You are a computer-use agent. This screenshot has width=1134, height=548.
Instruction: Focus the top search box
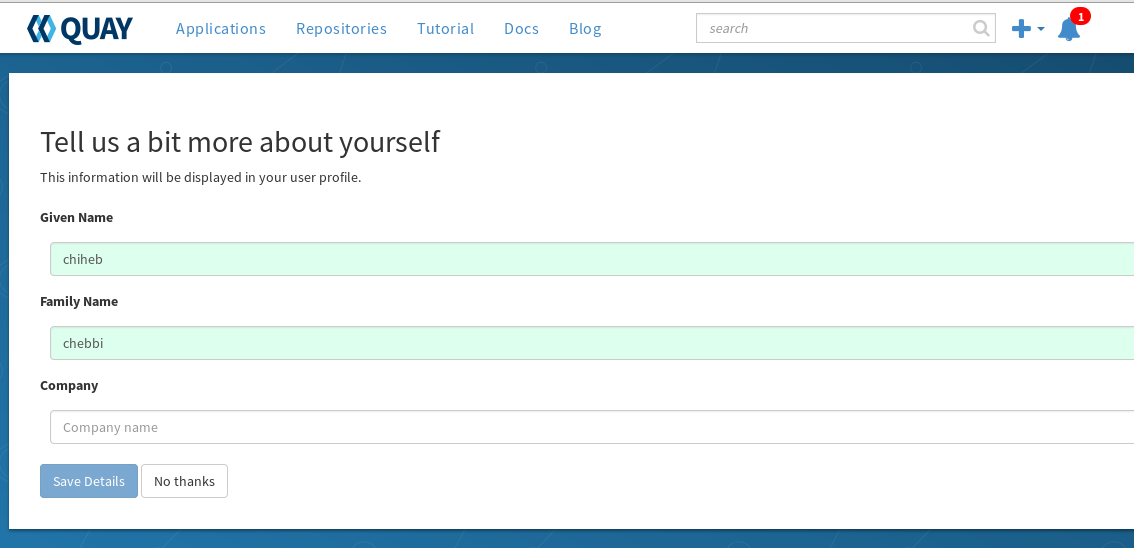(845, 28)
